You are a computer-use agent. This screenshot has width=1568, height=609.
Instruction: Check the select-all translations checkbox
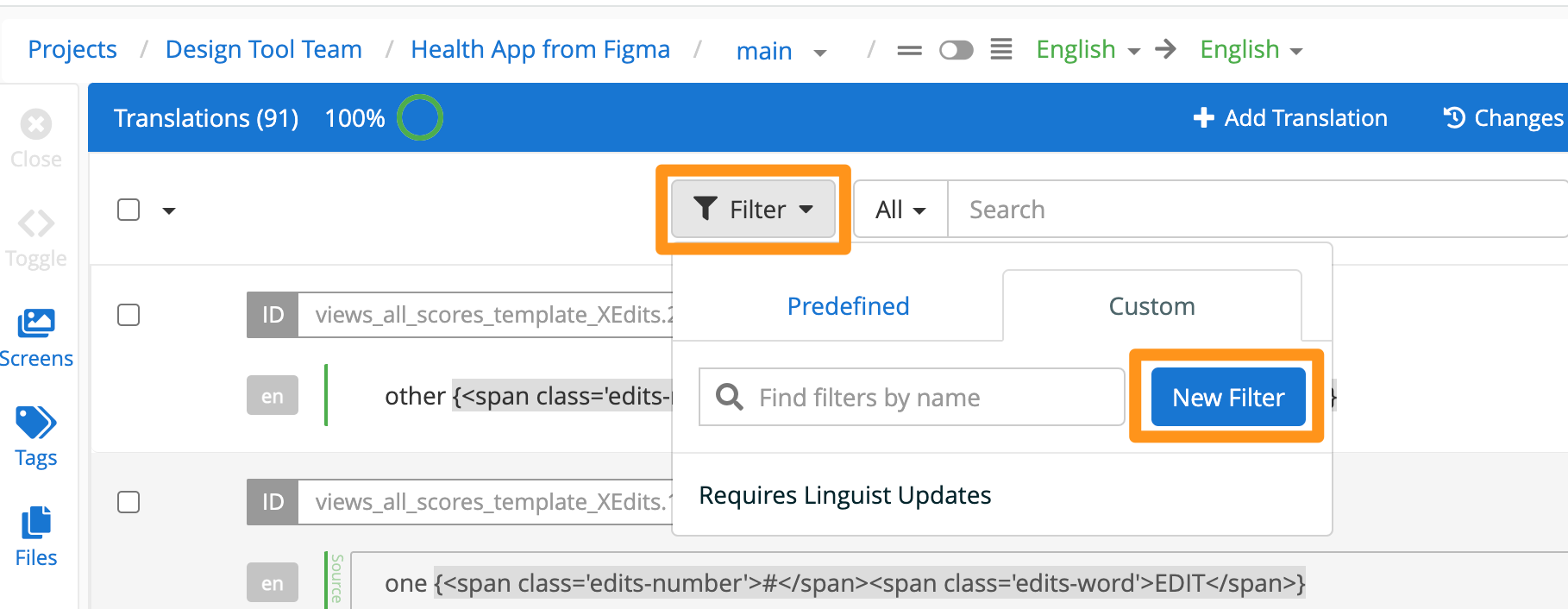tap(129, 210)
